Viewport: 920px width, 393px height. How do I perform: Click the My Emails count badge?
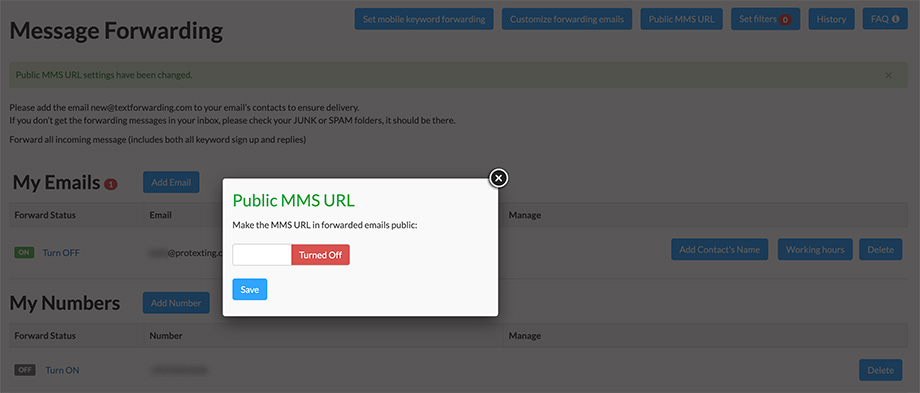[111, 184]
